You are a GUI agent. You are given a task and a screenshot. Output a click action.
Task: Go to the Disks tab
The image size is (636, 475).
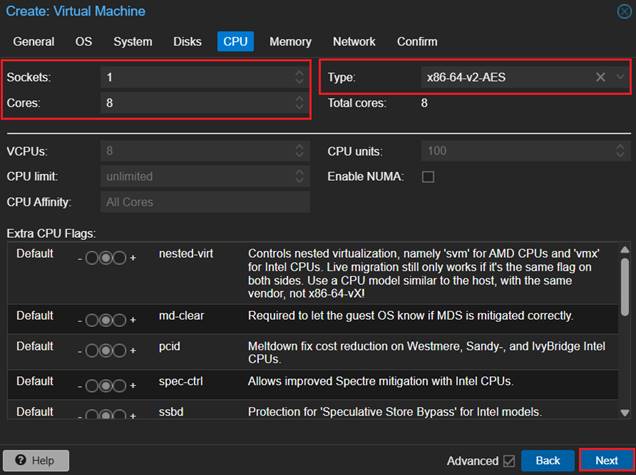pos(187,42)
